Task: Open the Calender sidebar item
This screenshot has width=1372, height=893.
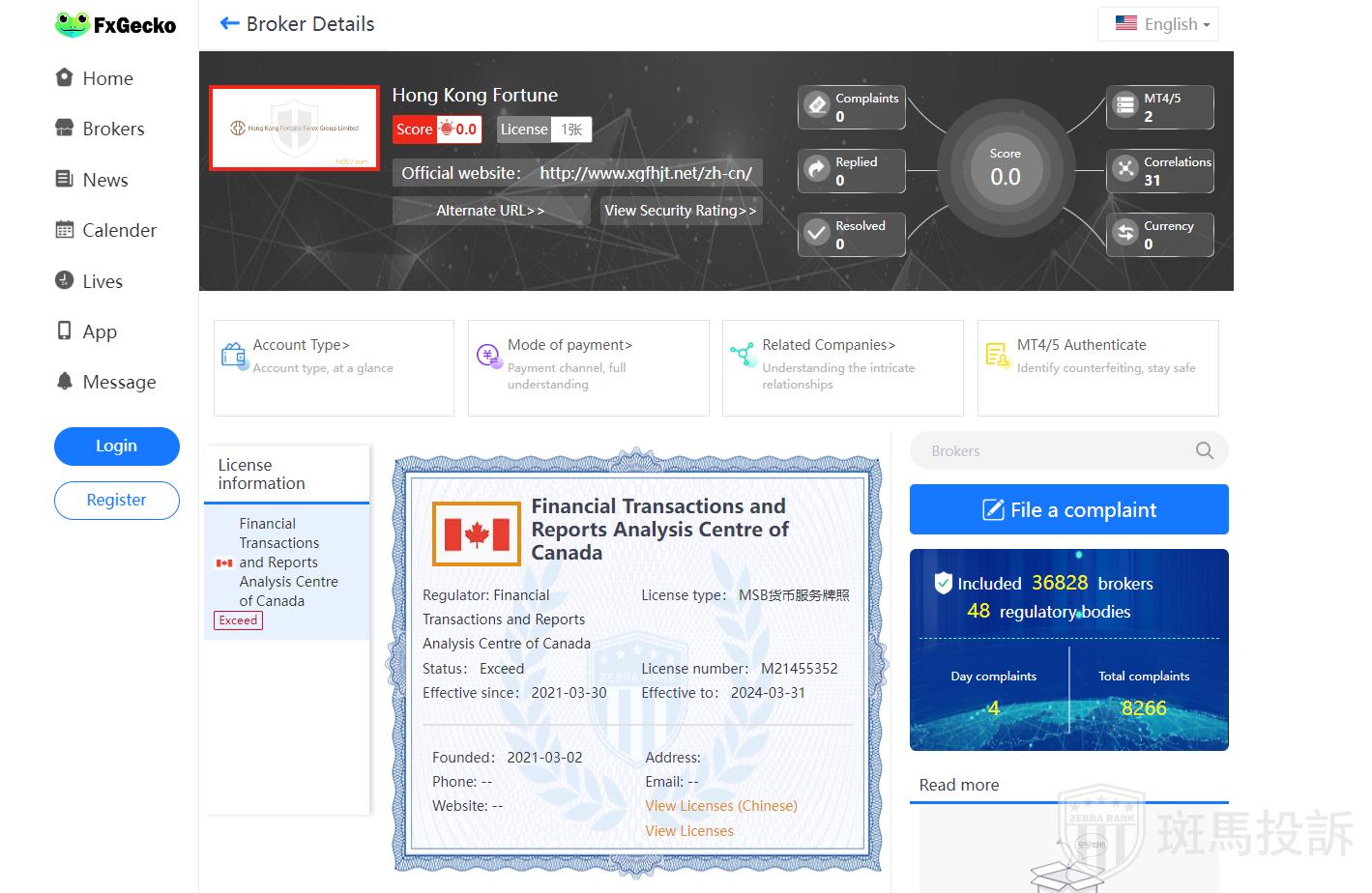Action: pos(119,230)
